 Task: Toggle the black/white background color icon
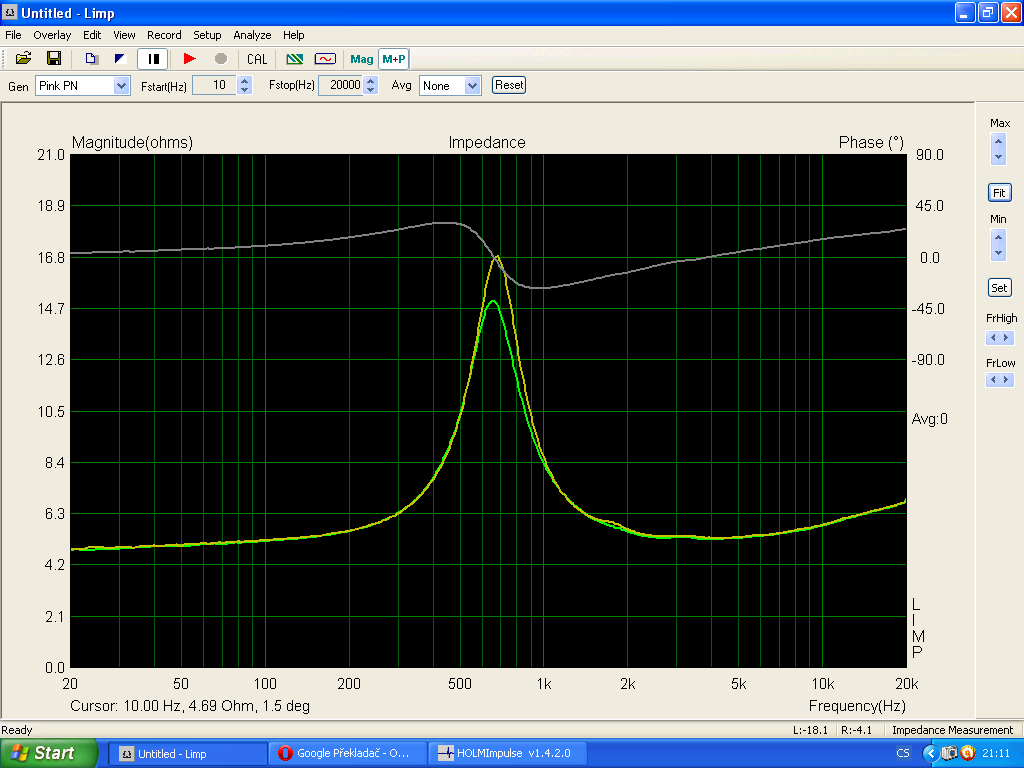(x=120, y=59)
